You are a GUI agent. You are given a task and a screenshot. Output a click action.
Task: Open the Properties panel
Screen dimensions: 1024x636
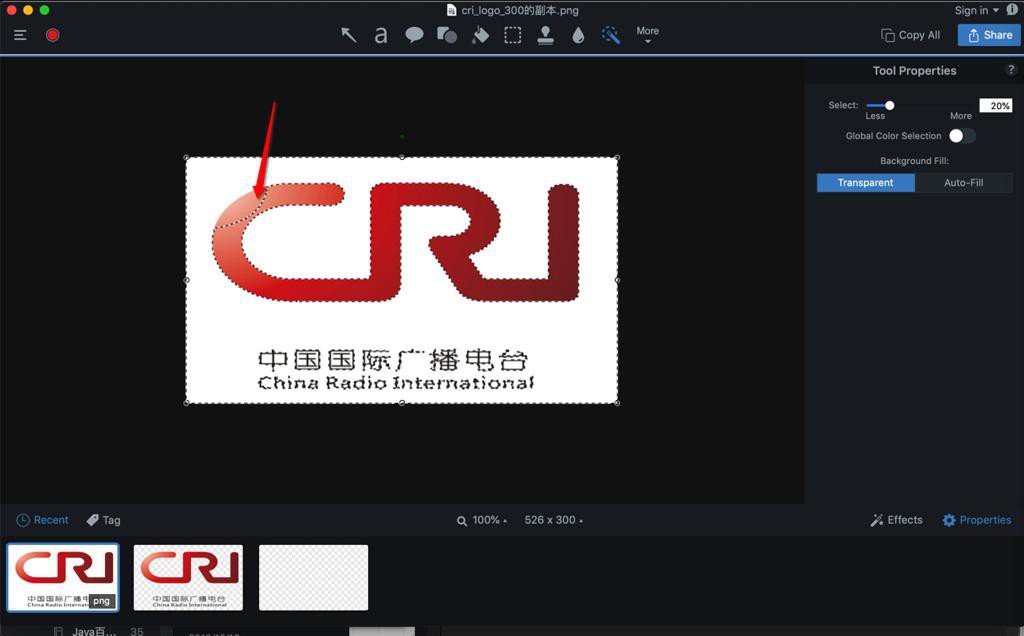(977, 520)
